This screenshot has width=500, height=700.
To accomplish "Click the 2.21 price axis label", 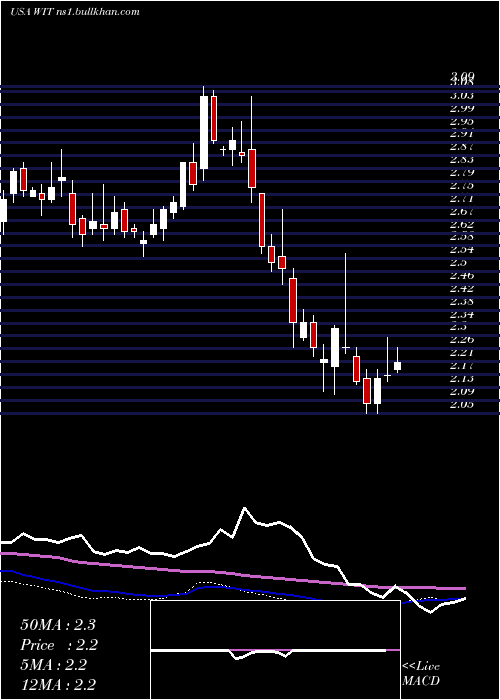I will point(462,353).
